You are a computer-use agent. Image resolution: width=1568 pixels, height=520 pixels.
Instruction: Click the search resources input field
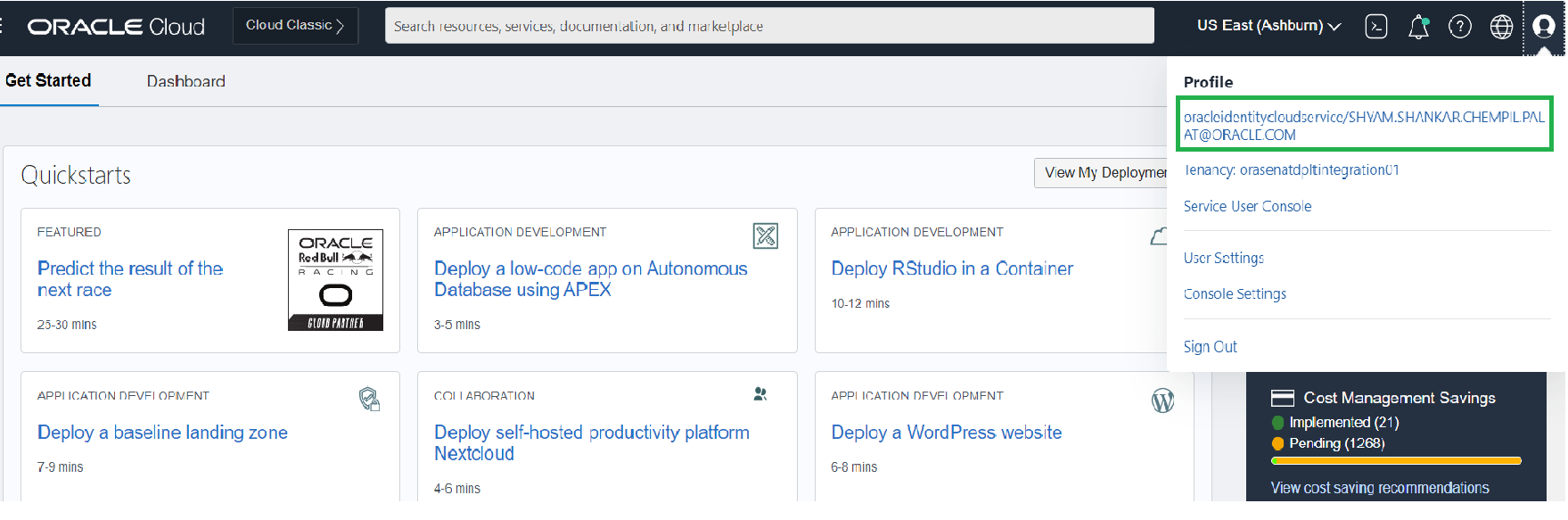pos(768,26)
